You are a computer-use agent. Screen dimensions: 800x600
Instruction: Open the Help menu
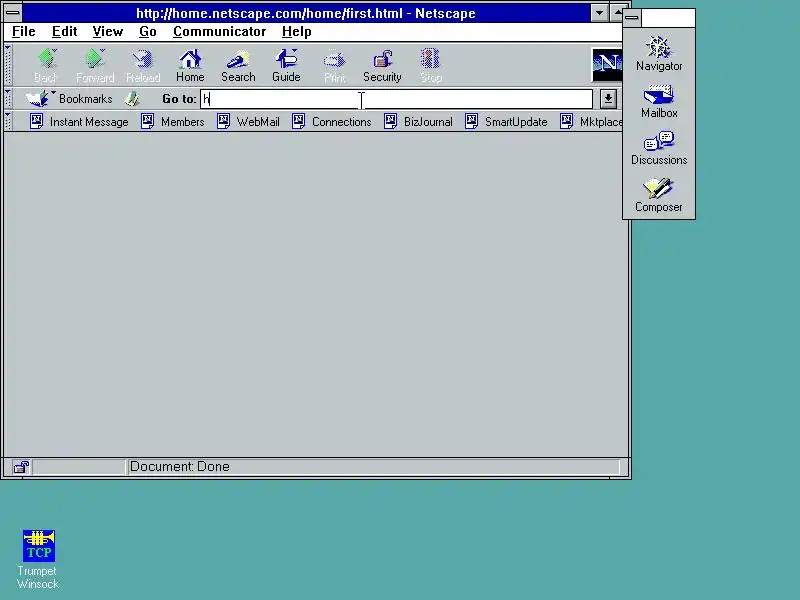tap(296, 32)
